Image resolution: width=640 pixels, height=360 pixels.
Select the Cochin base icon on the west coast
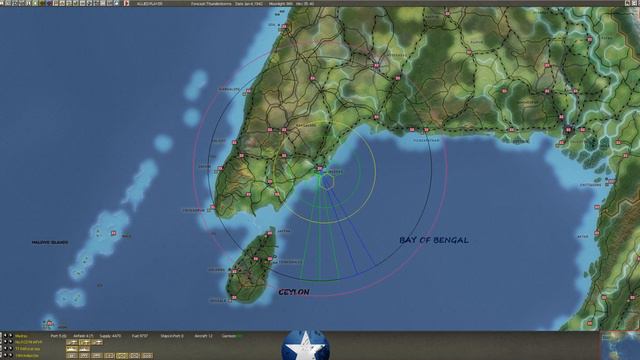[220, 168]
